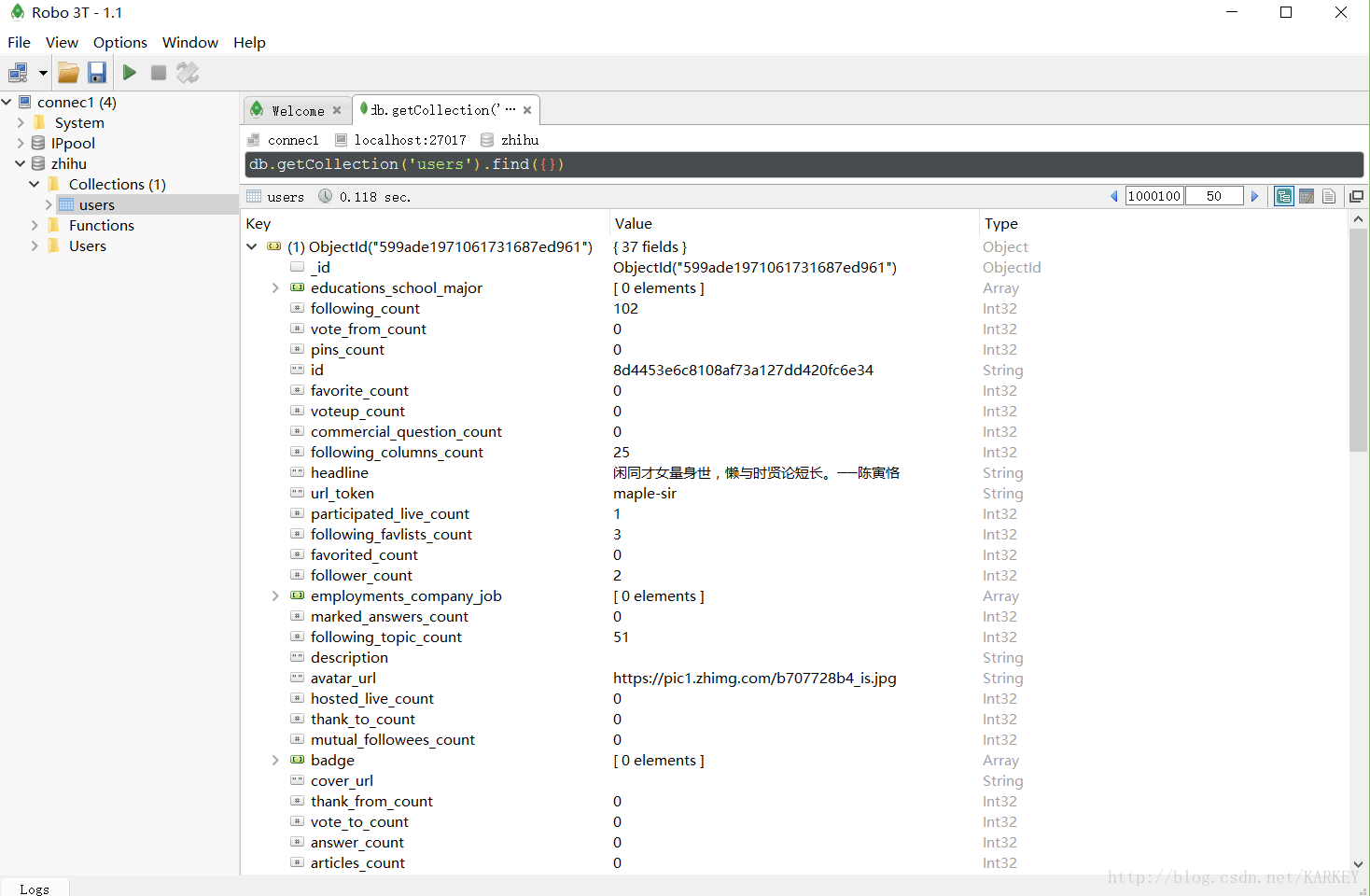Close the db.getCollection tab

click(x=527, y=110)
